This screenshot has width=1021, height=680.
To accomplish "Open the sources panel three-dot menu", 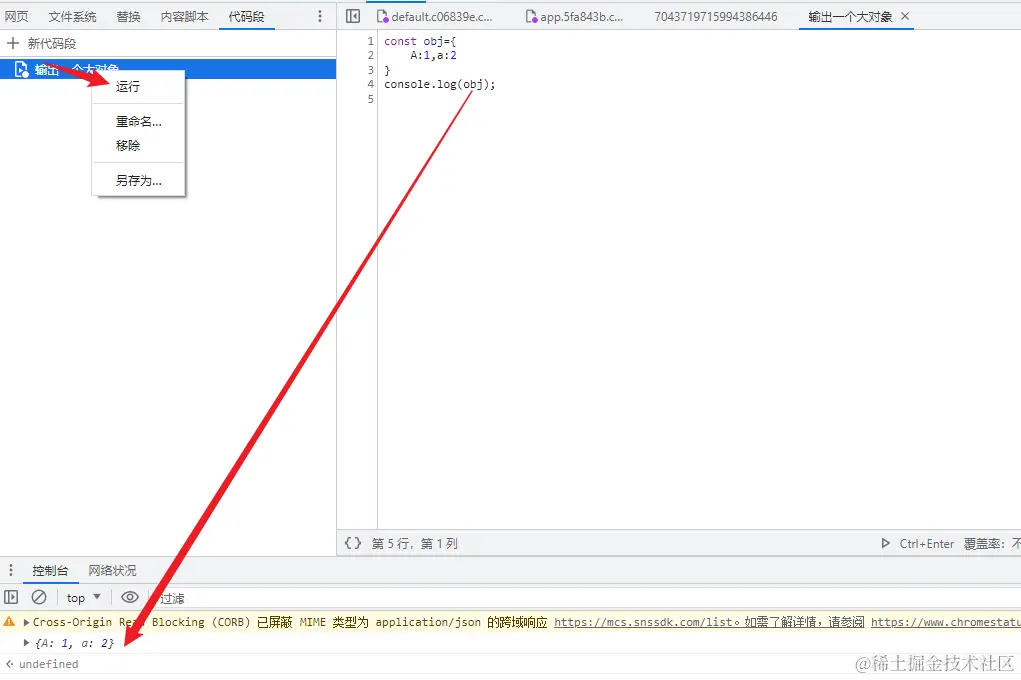I will 320,16.
